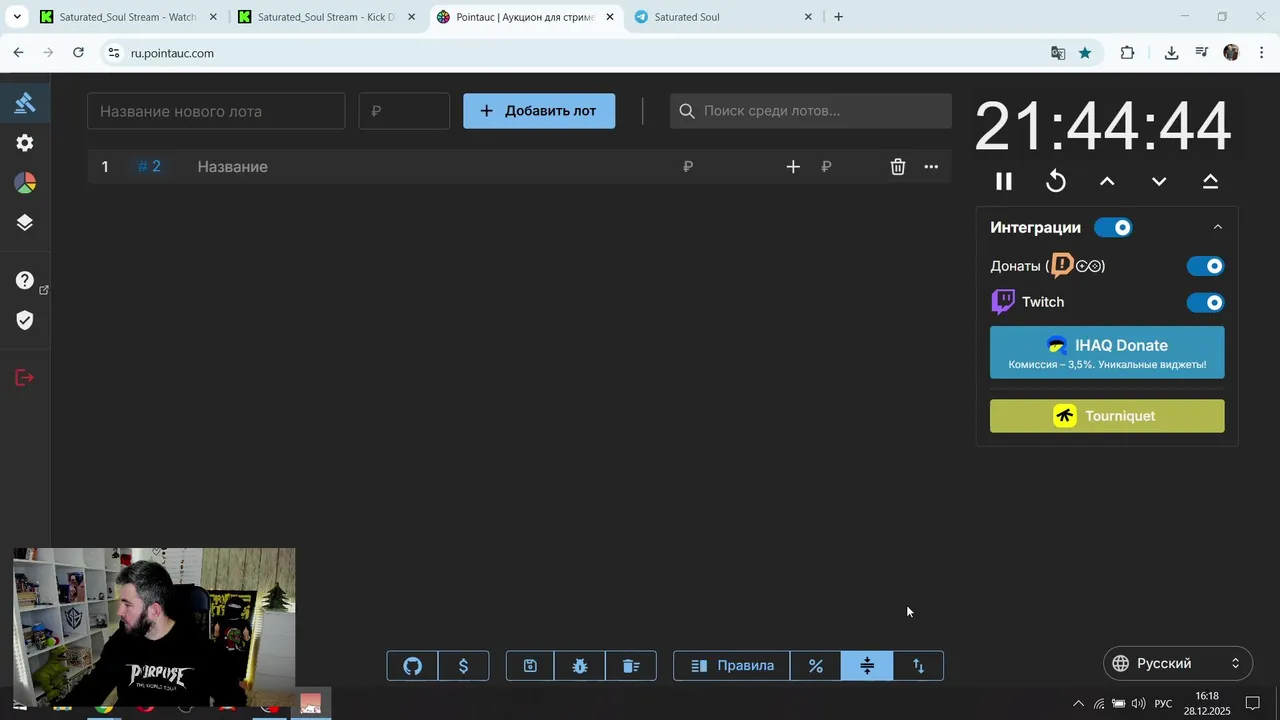Open the volume control in system tray
1280x720 pixels.
(1138, 704)
